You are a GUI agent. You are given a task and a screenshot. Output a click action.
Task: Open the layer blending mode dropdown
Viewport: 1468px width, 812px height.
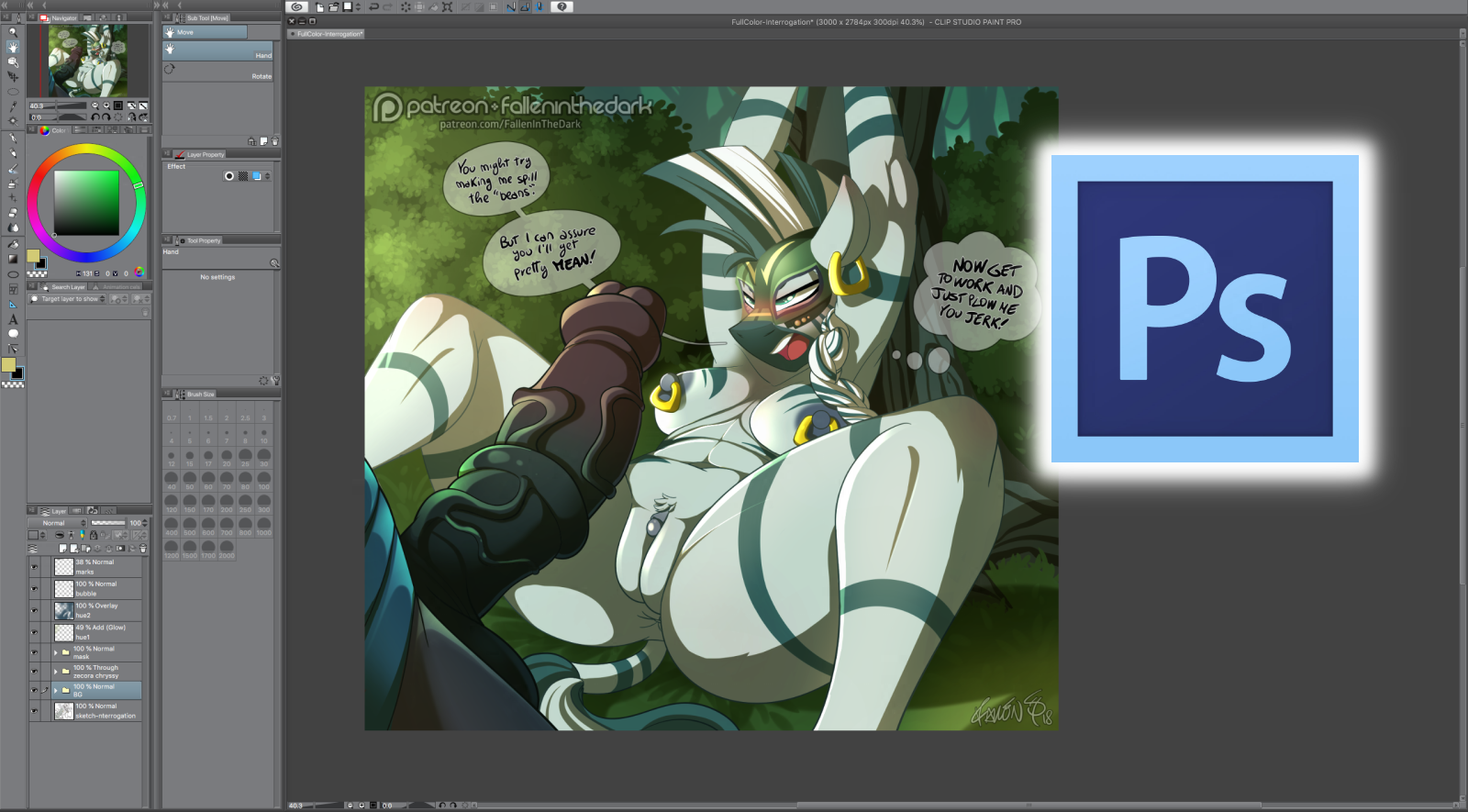click(x=58, y=523)
